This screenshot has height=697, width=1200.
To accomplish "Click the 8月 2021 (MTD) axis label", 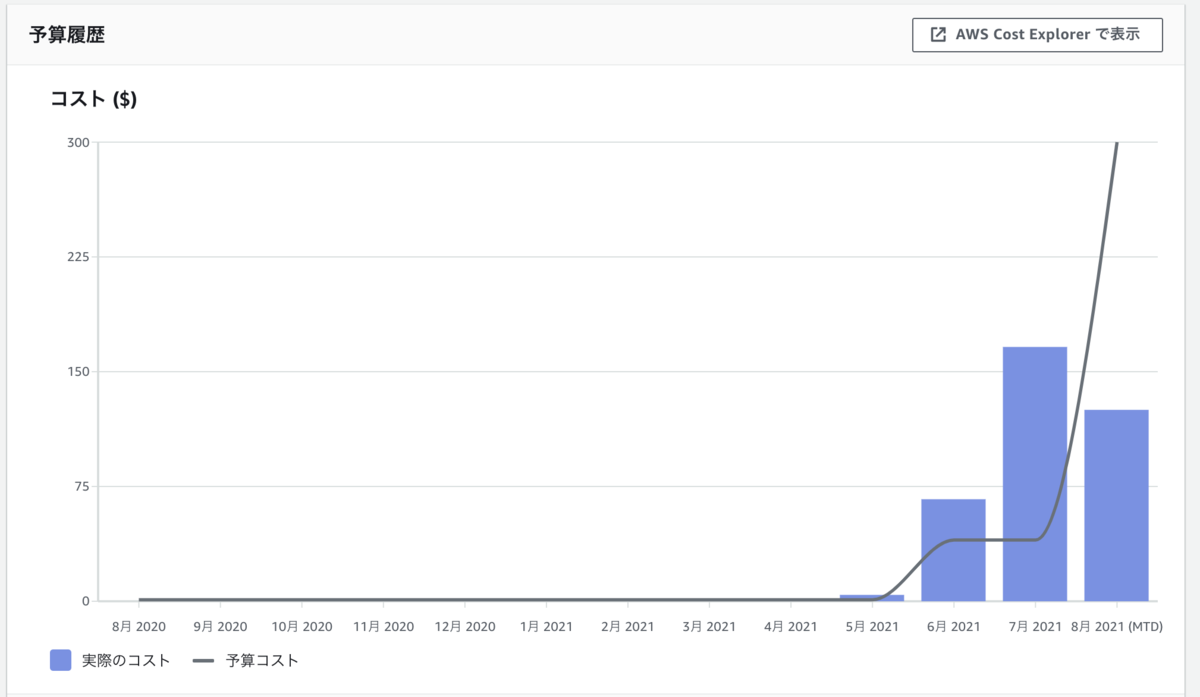I will 1116,627.
